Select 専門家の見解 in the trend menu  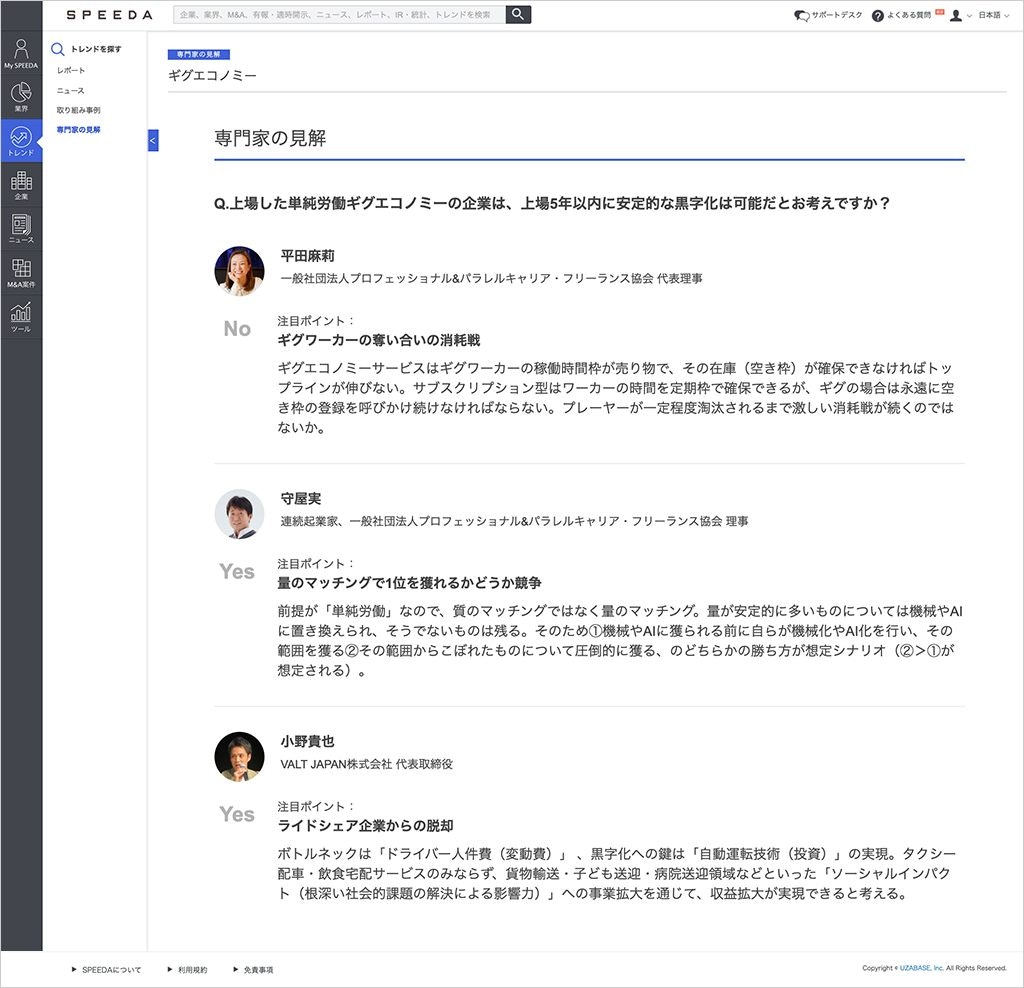click(x=78, y=130)
